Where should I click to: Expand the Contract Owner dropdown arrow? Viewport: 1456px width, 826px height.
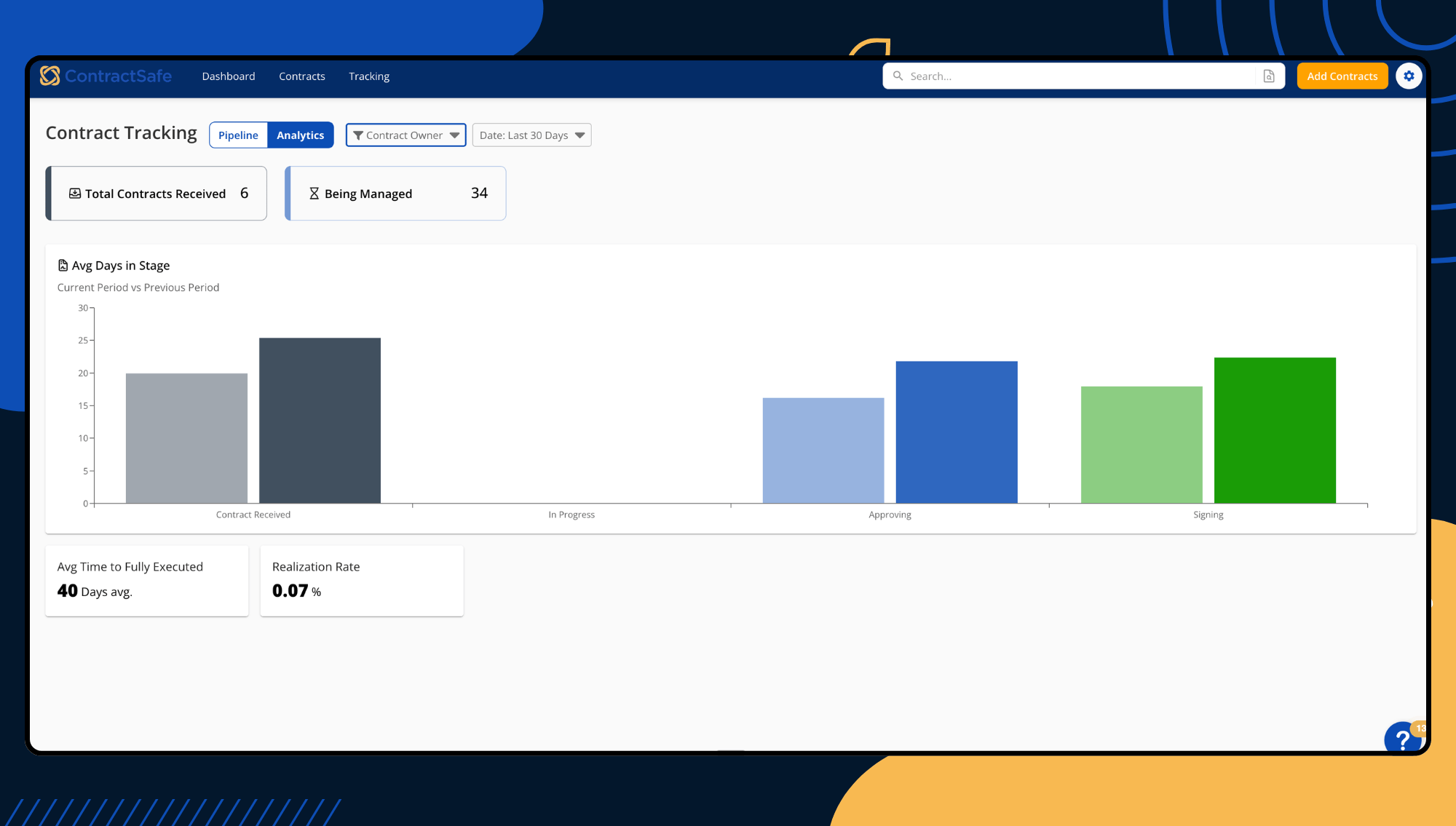click(454, 135)
